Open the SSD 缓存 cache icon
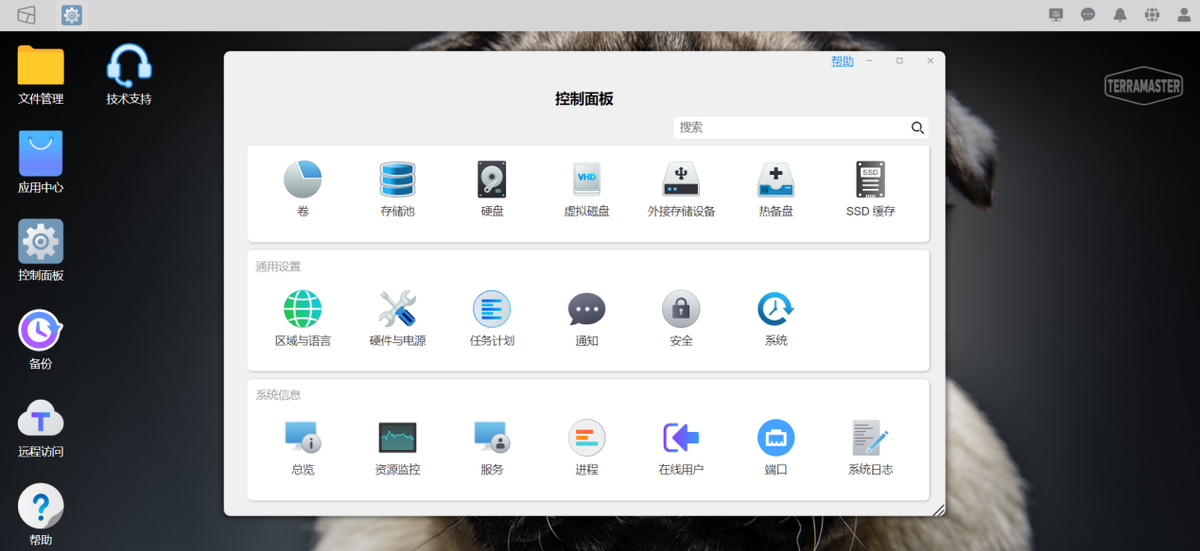The width and height of the screenshot is (1200, 551). click(870, 180)
